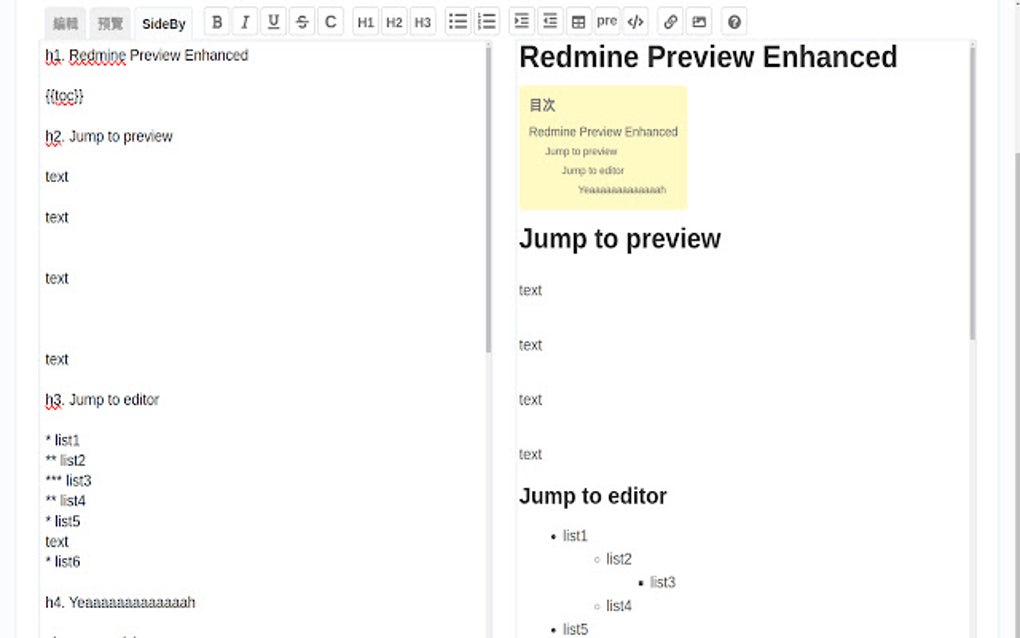Insert a heading with the H1 icon
This screenshot has height=638, width=1020.
tap(365, 21)
